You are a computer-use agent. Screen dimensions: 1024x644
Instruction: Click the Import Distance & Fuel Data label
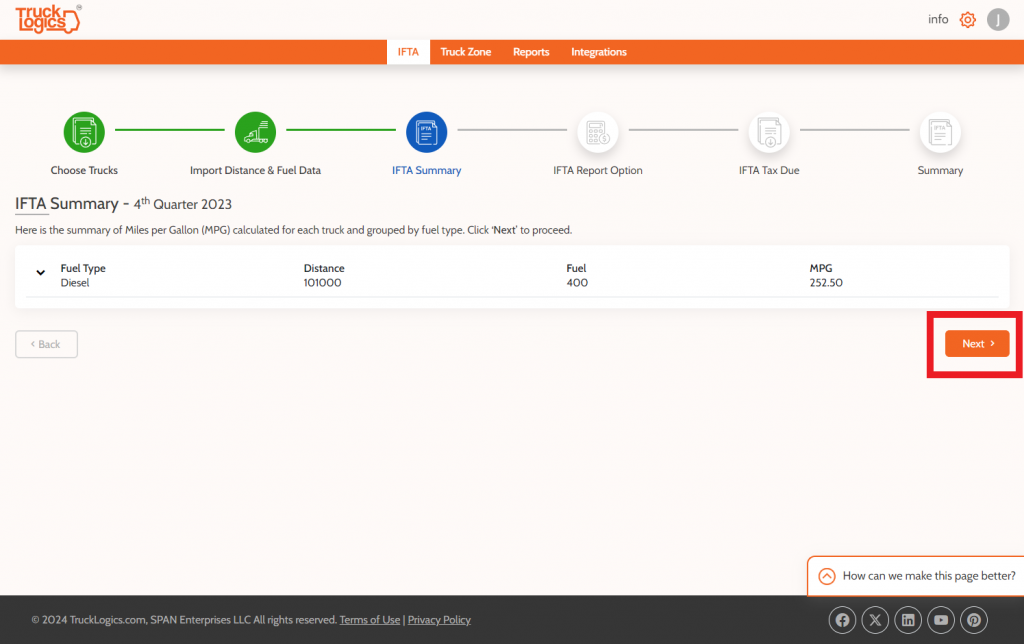point(255,170)
